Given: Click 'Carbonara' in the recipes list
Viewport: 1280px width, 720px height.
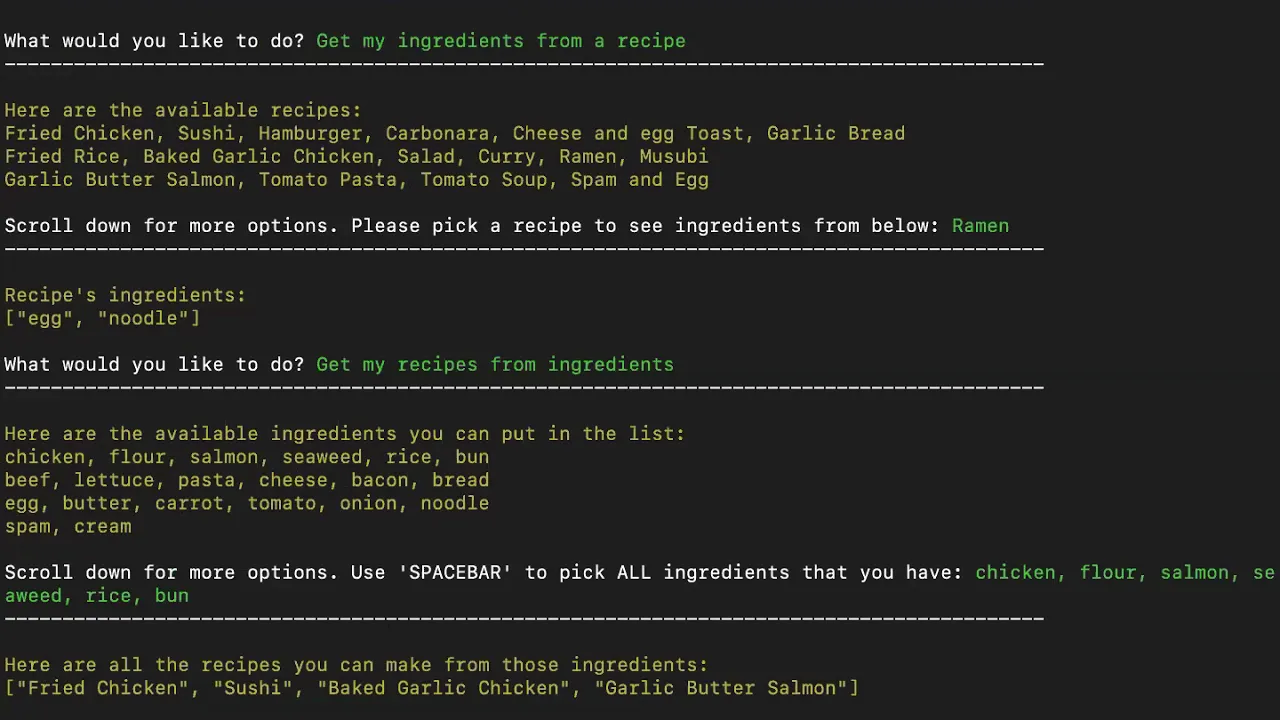Looking at the screenshot, I should 437,134.
